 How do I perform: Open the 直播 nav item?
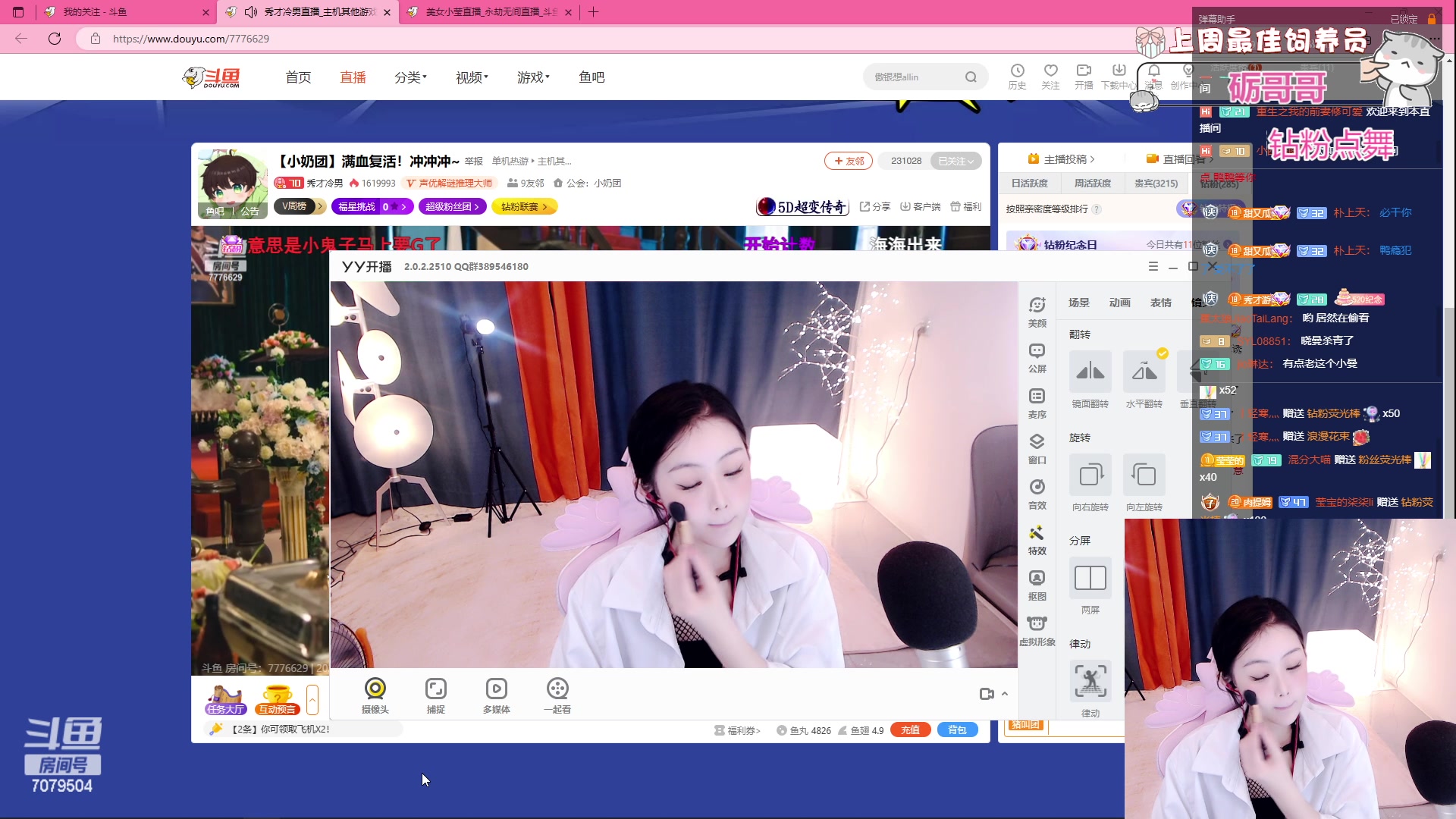pyautogui.click(x=353, y=77)
